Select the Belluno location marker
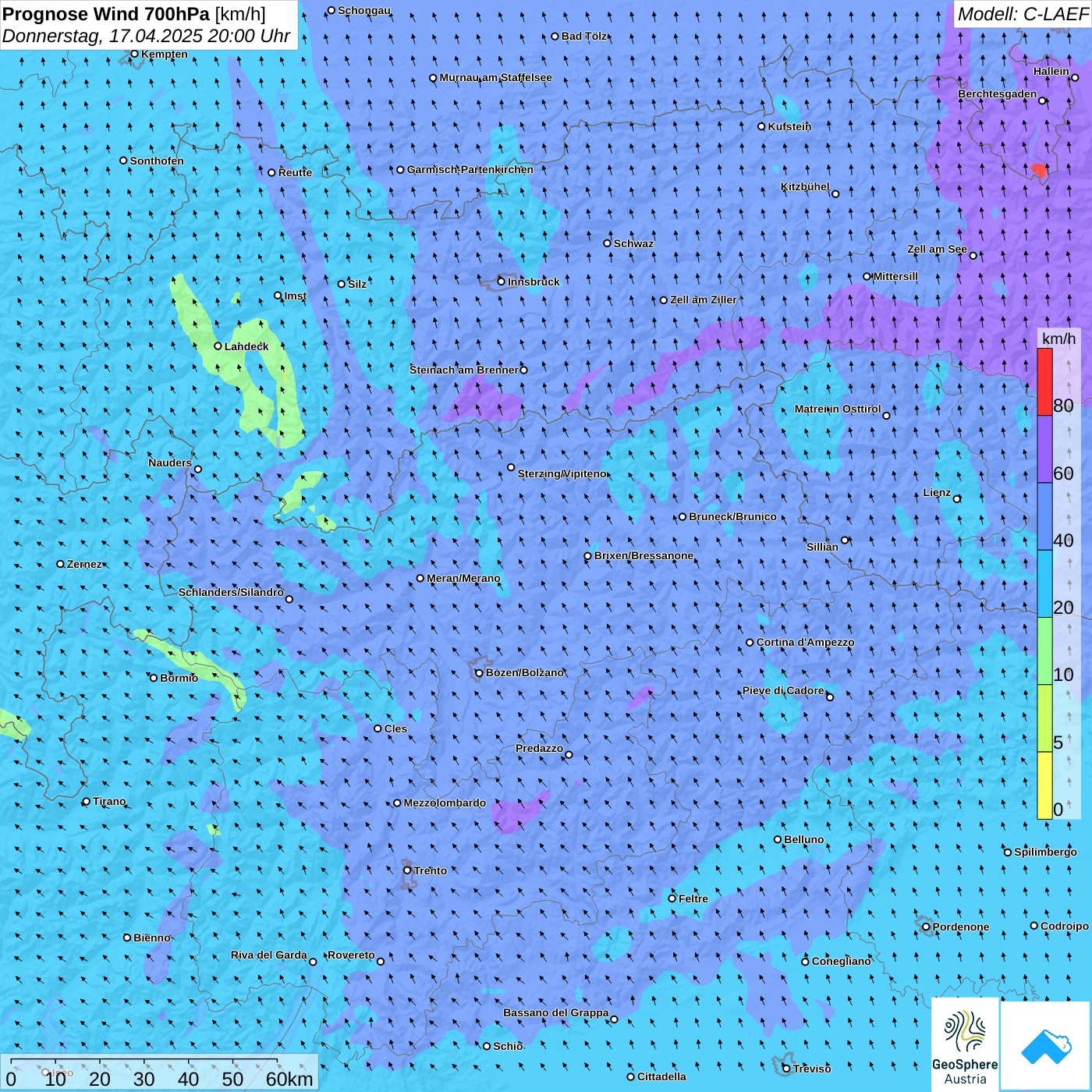 click(778, 839)
